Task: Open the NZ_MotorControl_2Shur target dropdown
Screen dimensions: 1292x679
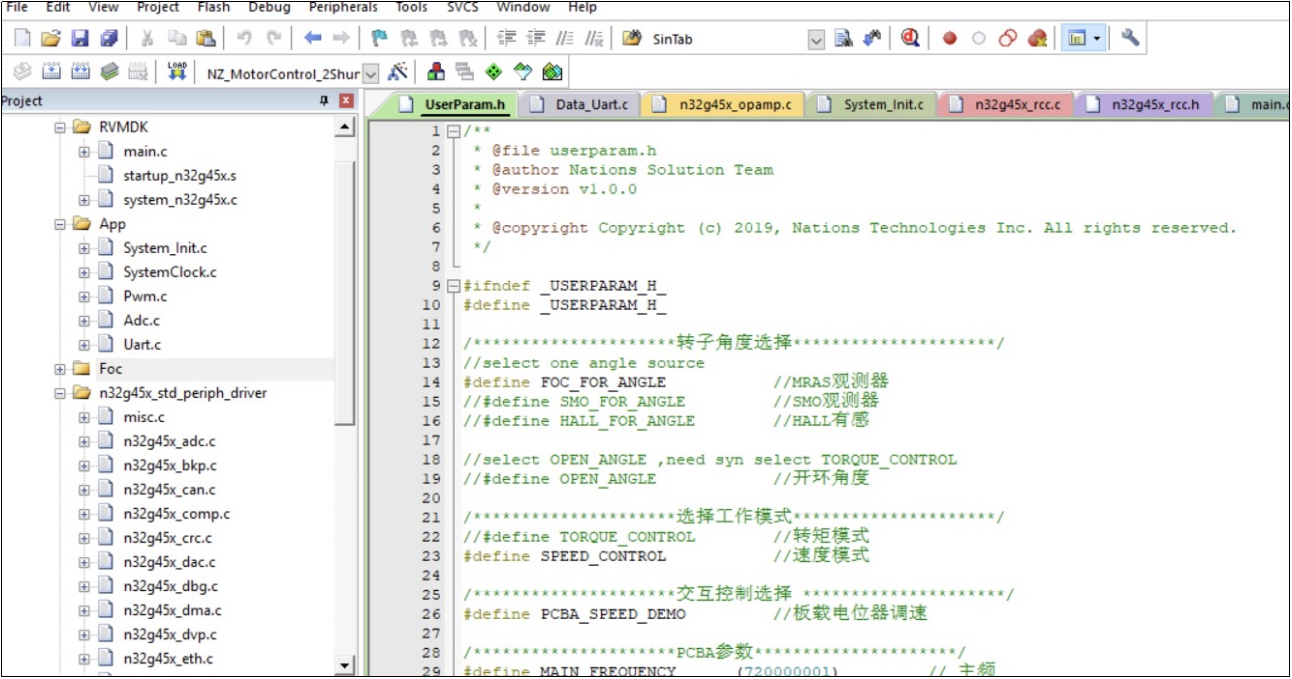Action: (371, 73)
